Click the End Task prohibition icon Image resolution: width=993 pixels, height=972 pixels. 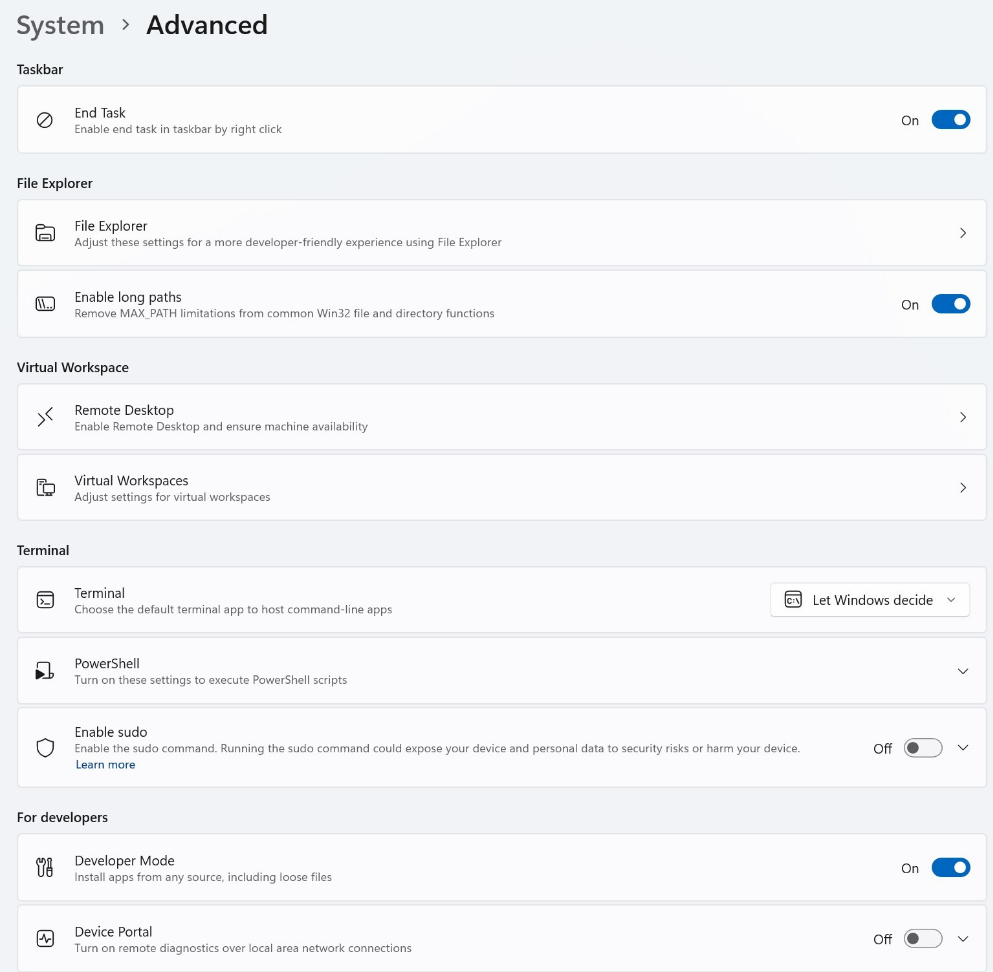pyautogui.click(x=45, y=120)
